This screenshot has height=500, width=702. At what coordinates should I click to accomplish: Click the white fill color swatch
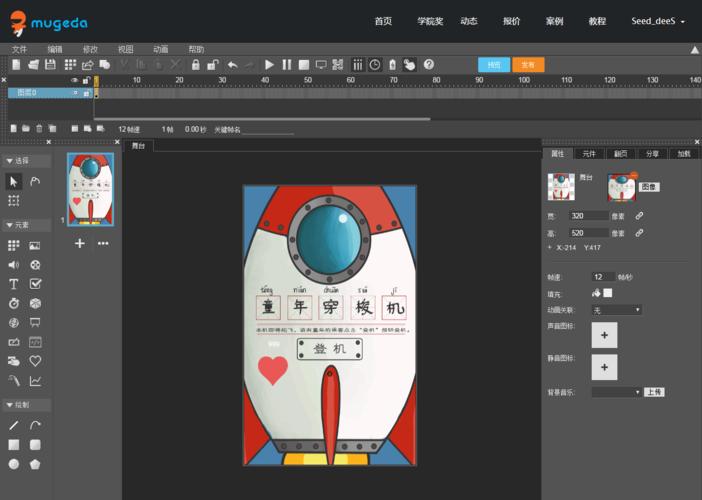click(x=607, y=293)
